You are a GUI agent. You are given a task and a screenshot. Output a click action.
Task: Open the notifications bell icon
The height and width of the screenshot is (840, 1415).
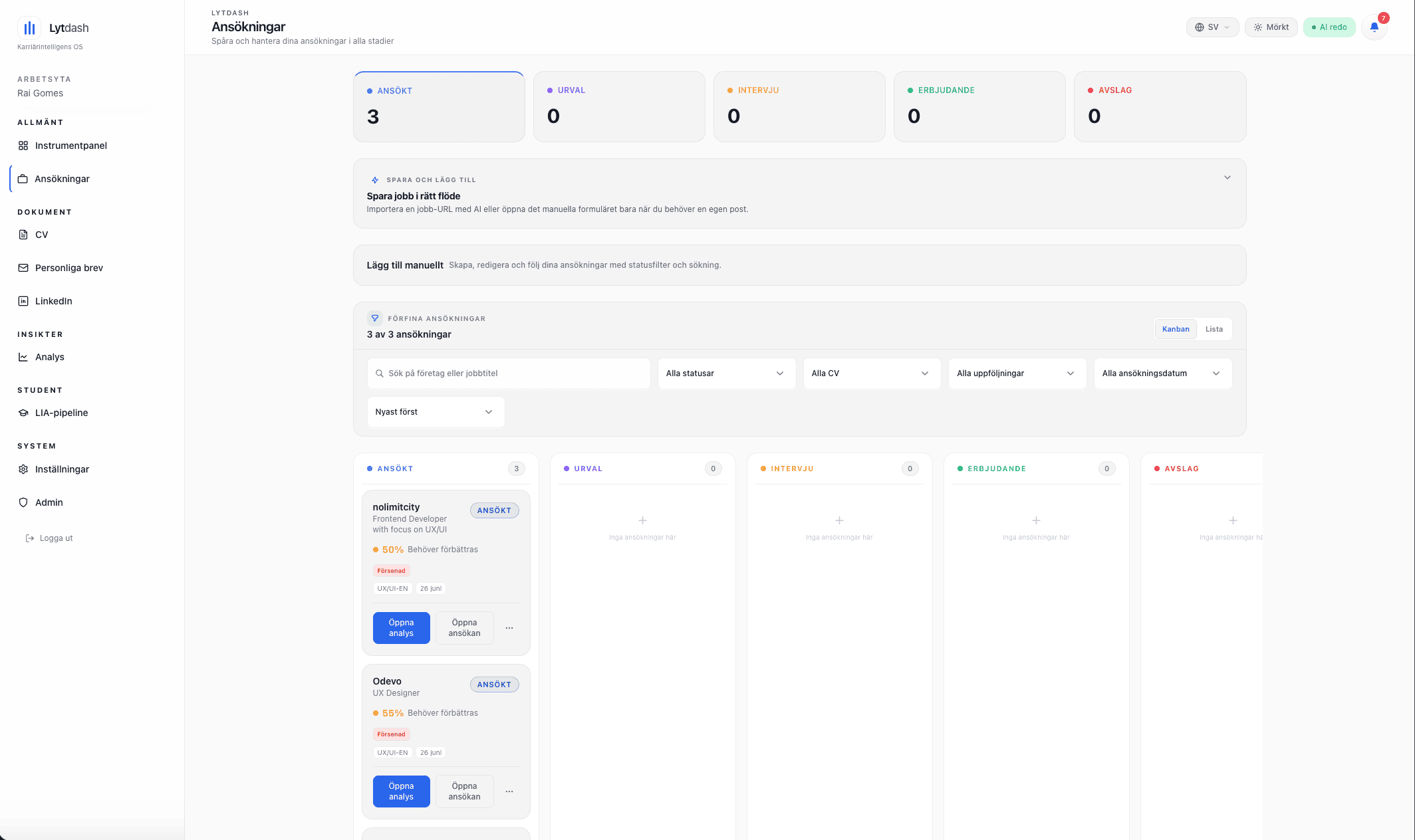(x=1374, y=27)
